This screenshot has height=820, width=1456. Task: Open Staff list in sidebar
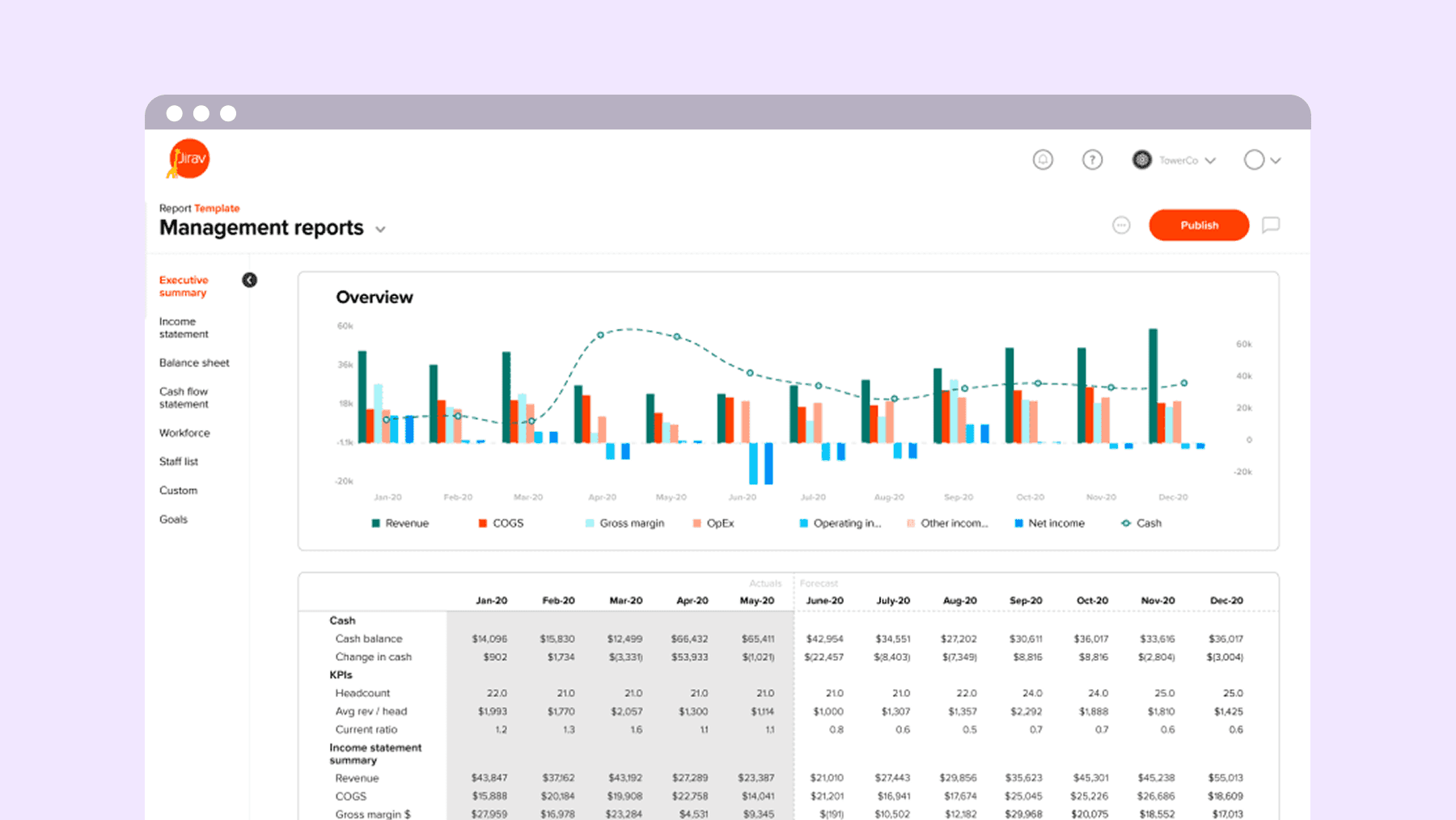coord(179,462)
